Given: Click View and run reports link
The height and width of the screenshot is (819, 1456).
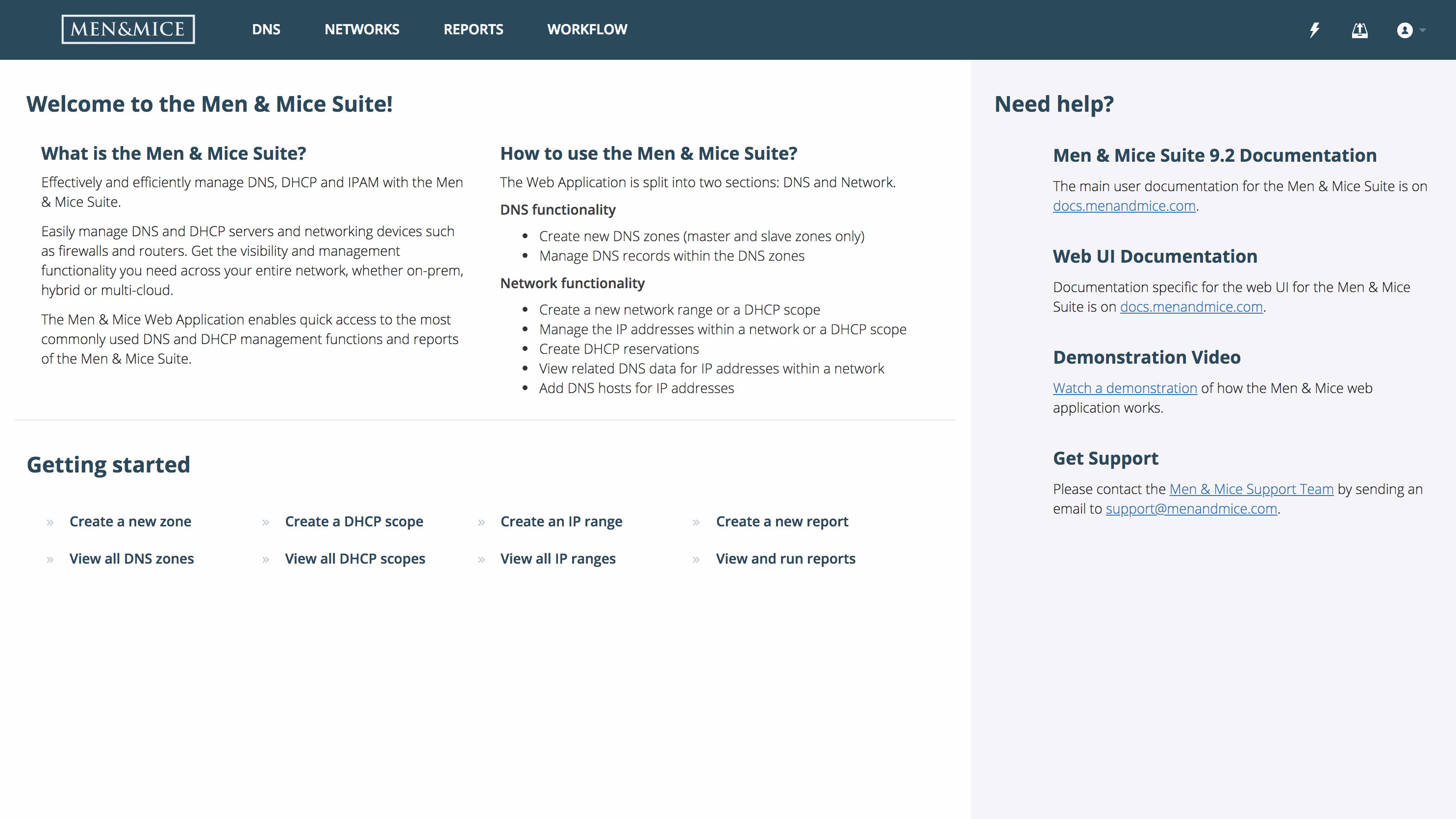Looking at the screenshot, I should click(x=786, y=558).
